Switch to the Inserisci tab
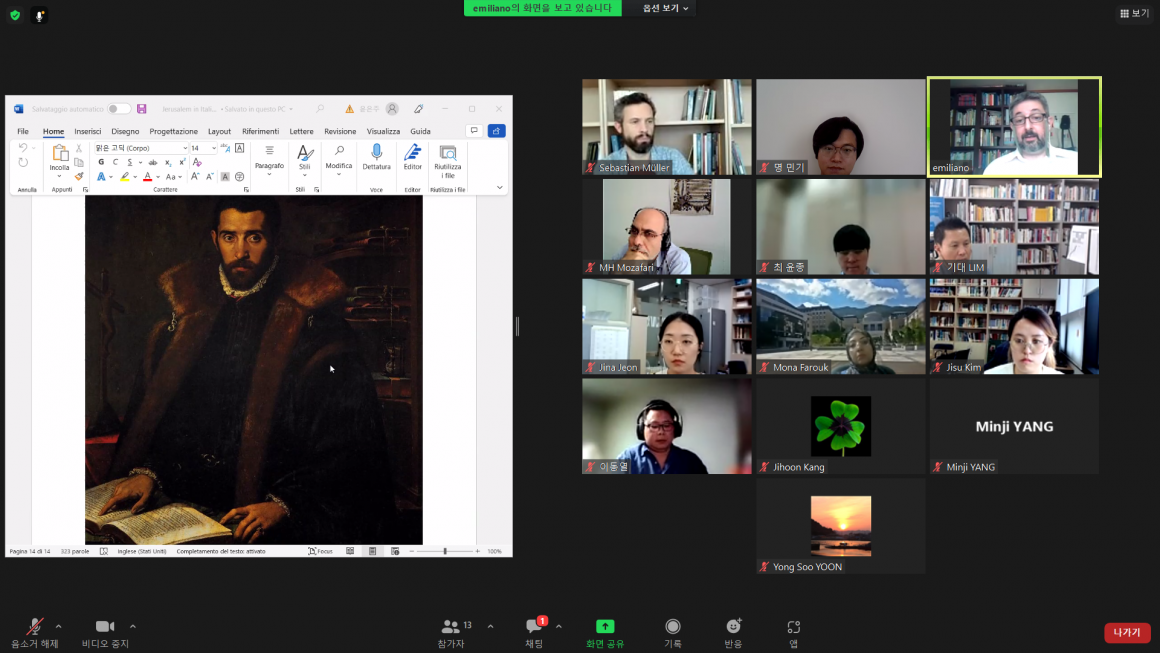This screenshot has width=1160, height=653. 87,131
